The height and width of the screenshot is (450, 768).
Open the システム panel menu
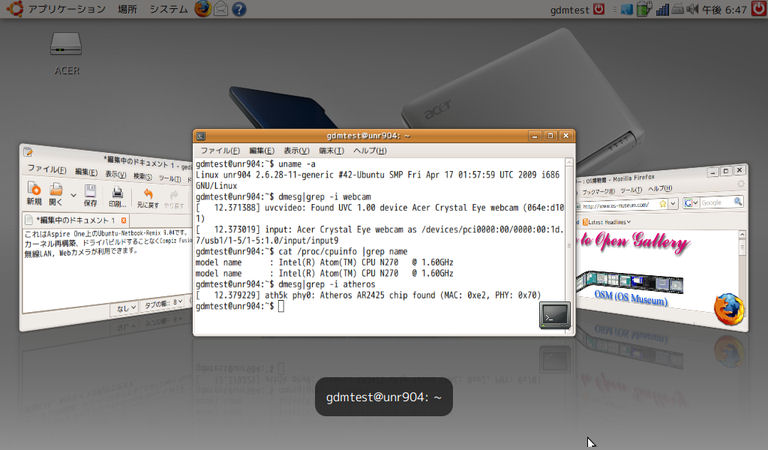point(168,9)
